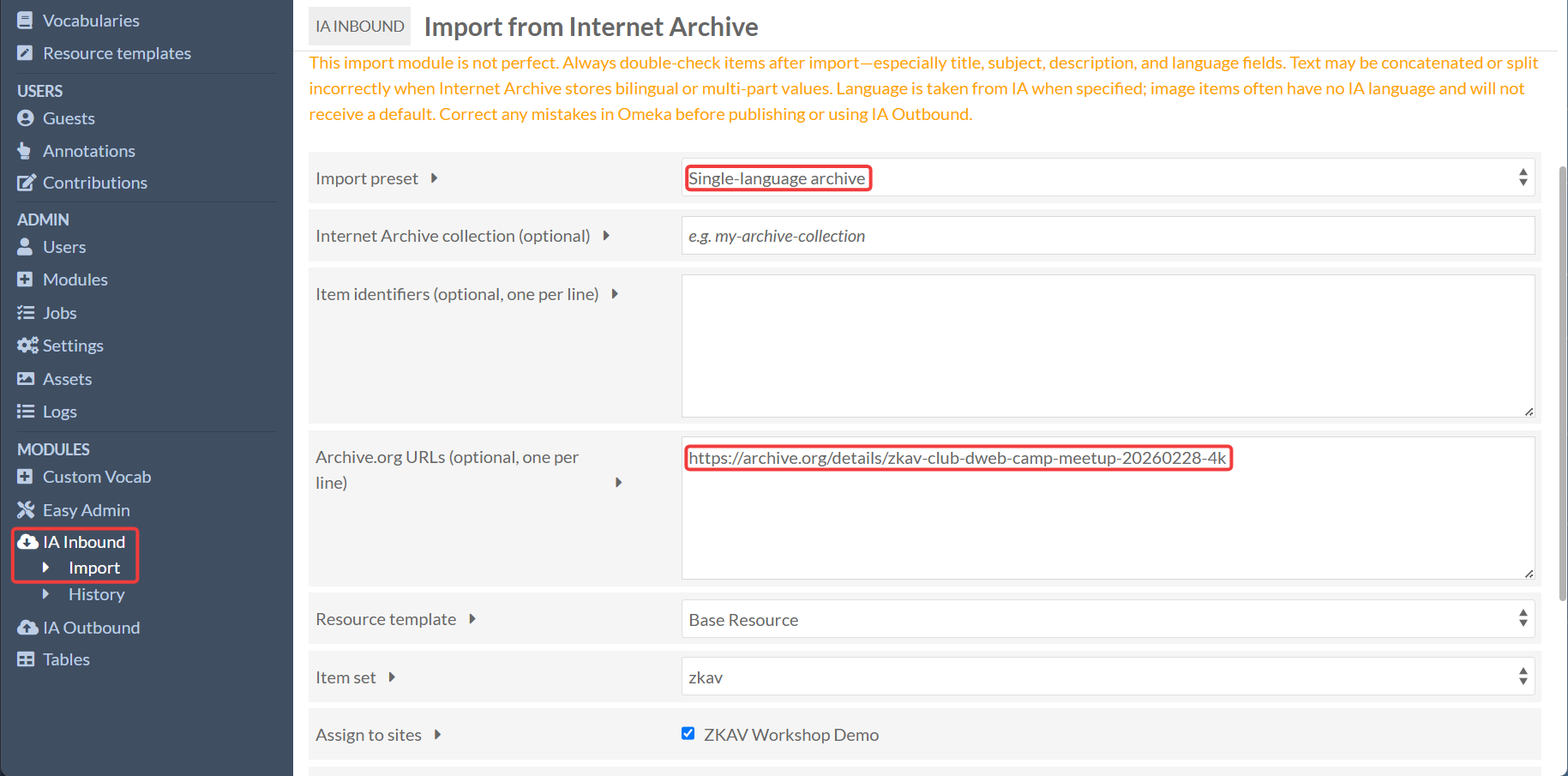Expand Internet Archive collection info arrow
1568x776 pixels.
click(x=606, y=236)
